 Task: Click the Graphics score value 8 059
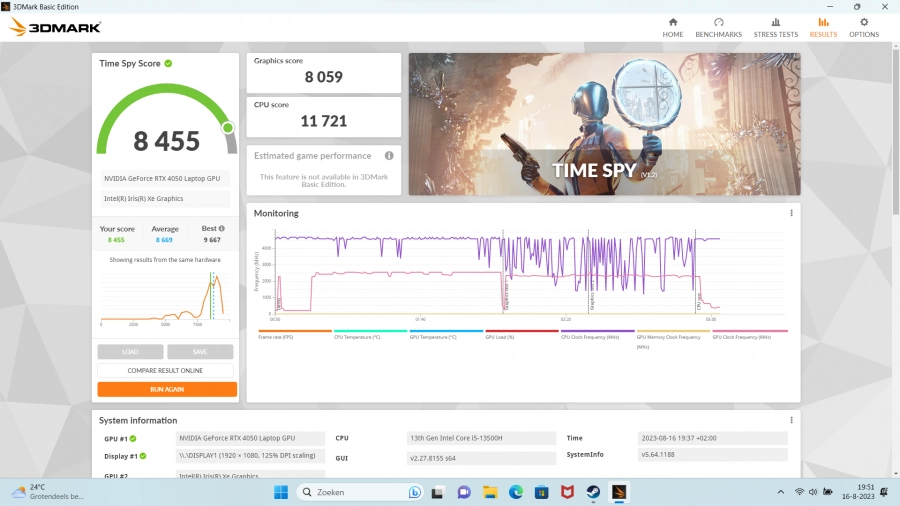[x=324, y=77]
